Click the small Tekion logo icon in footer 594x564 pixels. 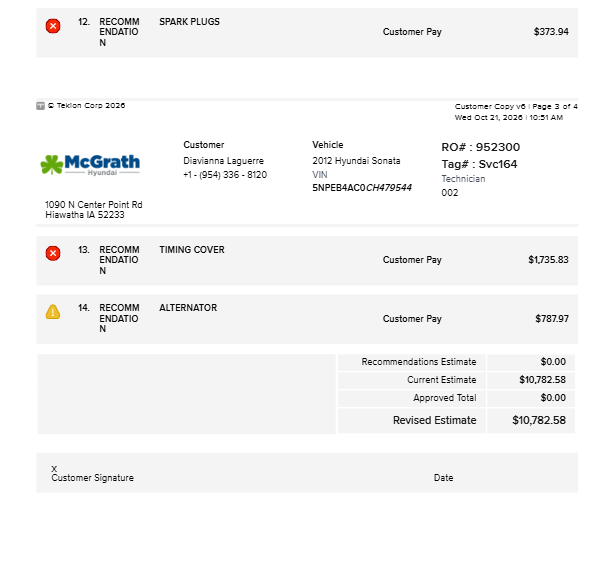(41, 106)
